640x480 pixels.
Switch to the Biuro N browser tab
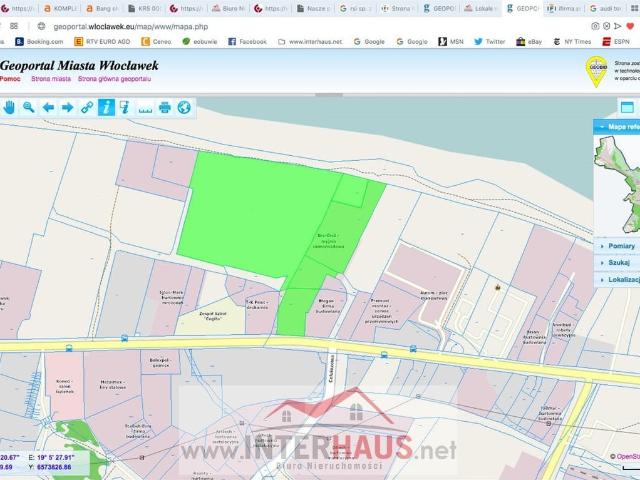click(x=229, y=8)
